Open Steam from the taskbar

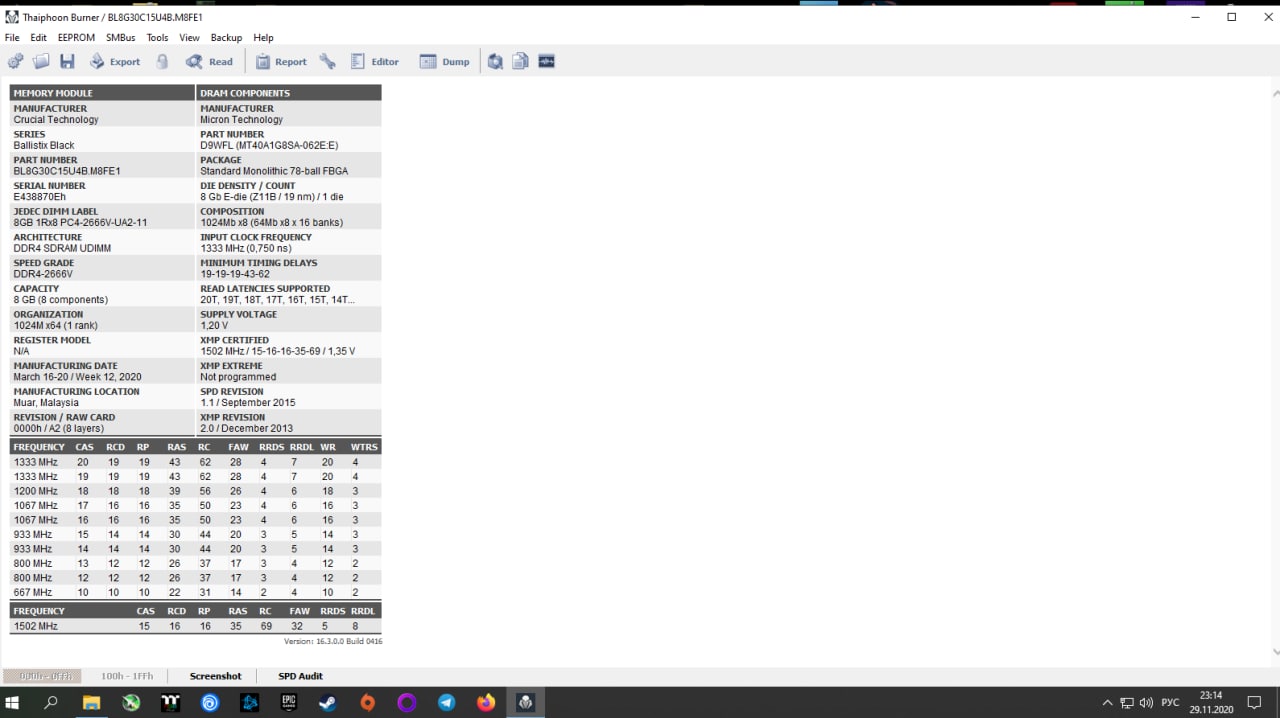pyautogui.click(x=328, y=703)
